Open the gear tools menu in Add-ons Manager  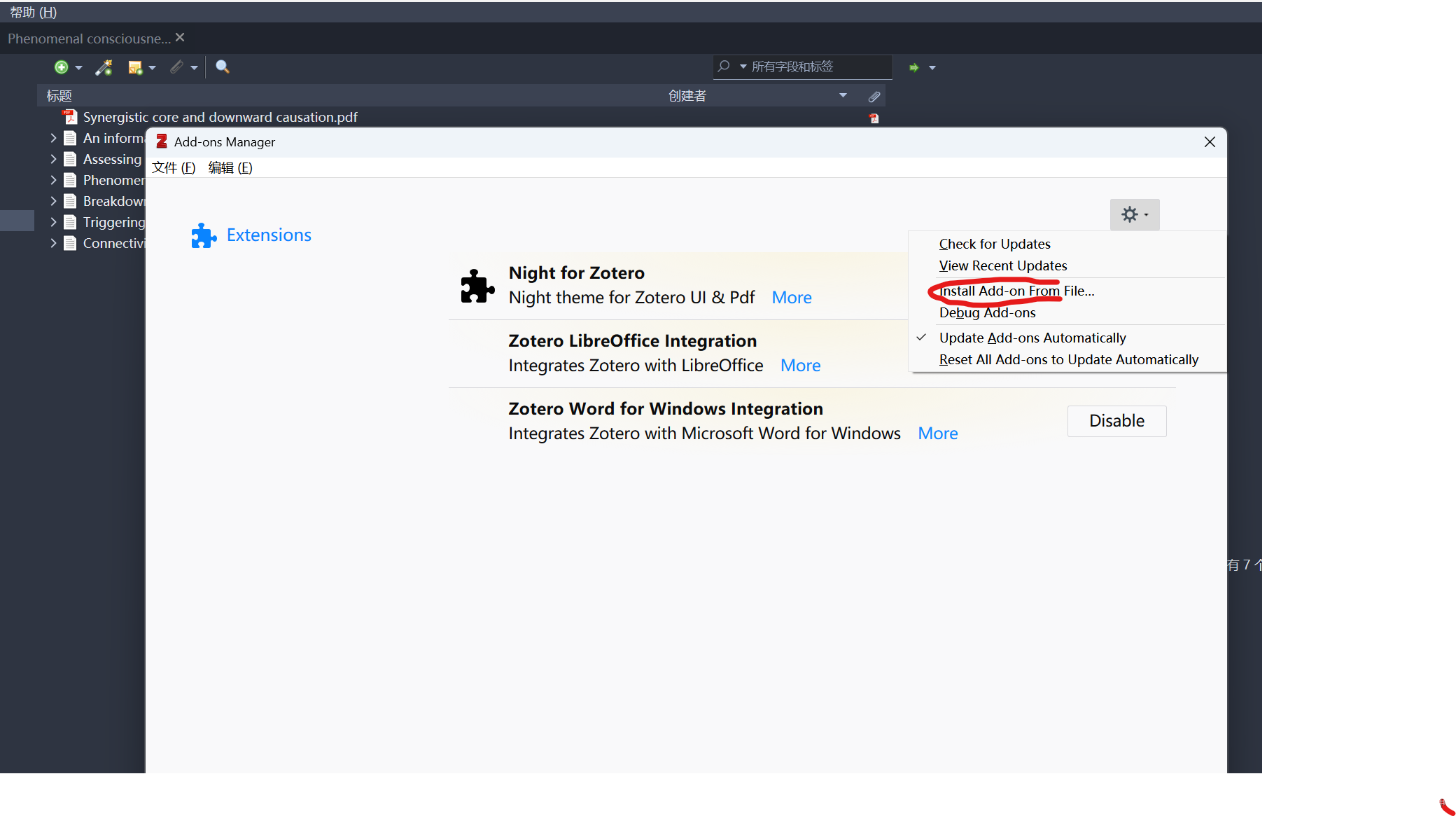pos(1134,214)
